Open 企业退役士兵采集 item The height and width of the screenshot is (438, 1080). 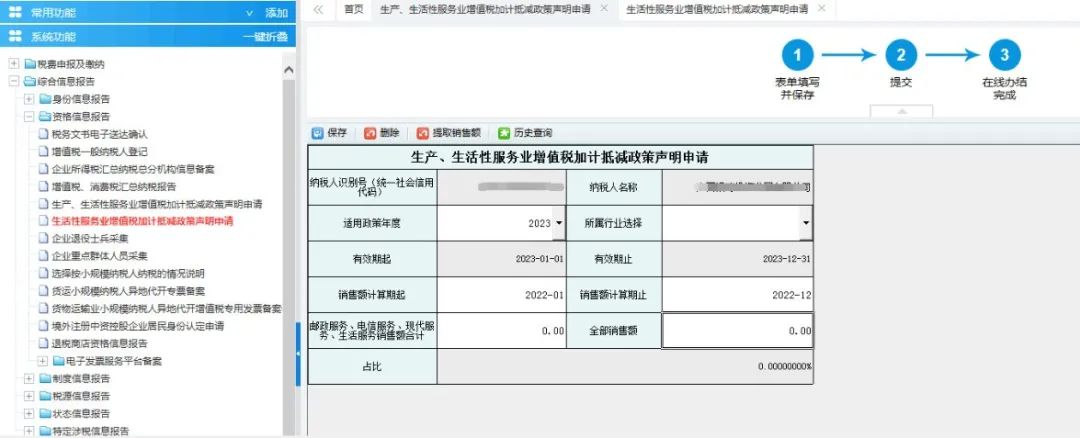click(x=90, y=239)
